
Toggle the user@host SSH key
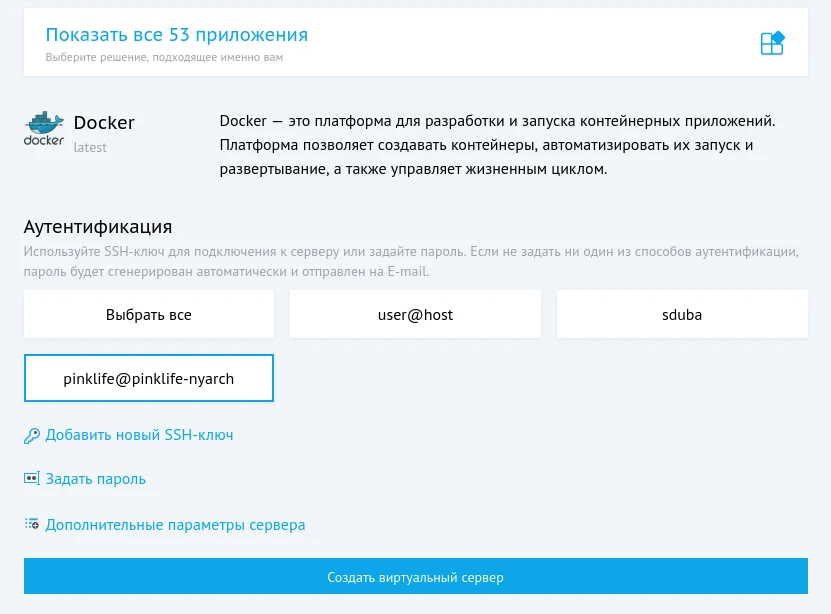pos(415,314)
